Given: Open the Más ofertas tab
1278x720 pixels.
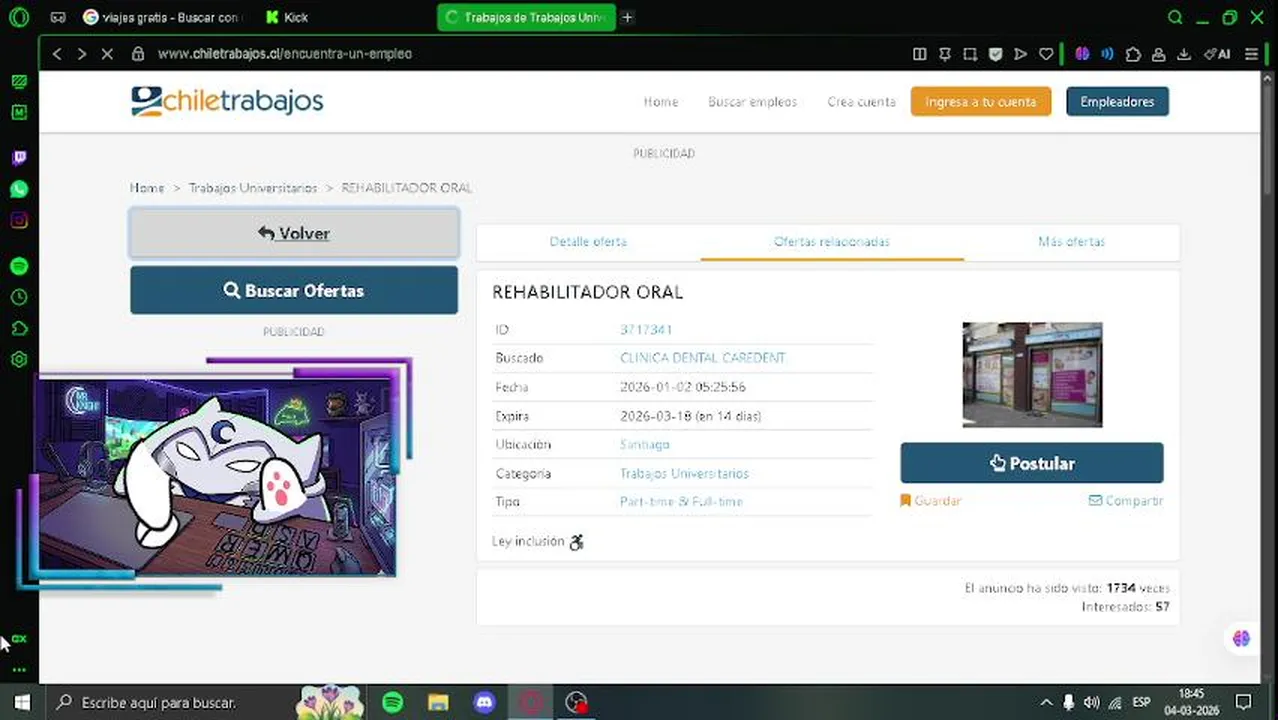Looking at the screenshot, I should coord(1071,242).
